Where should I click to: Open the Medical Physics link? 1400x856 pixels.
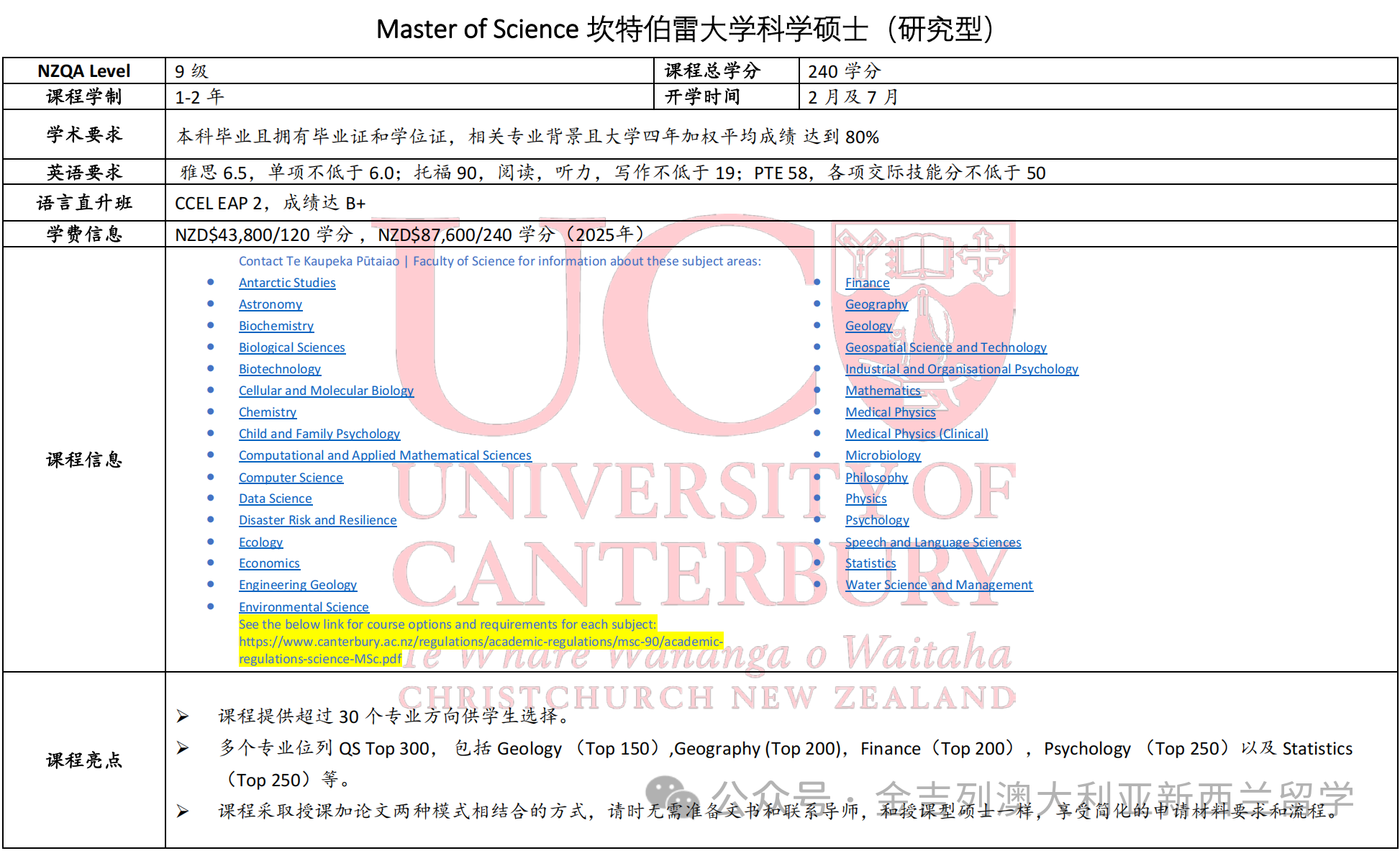(891, 412)
